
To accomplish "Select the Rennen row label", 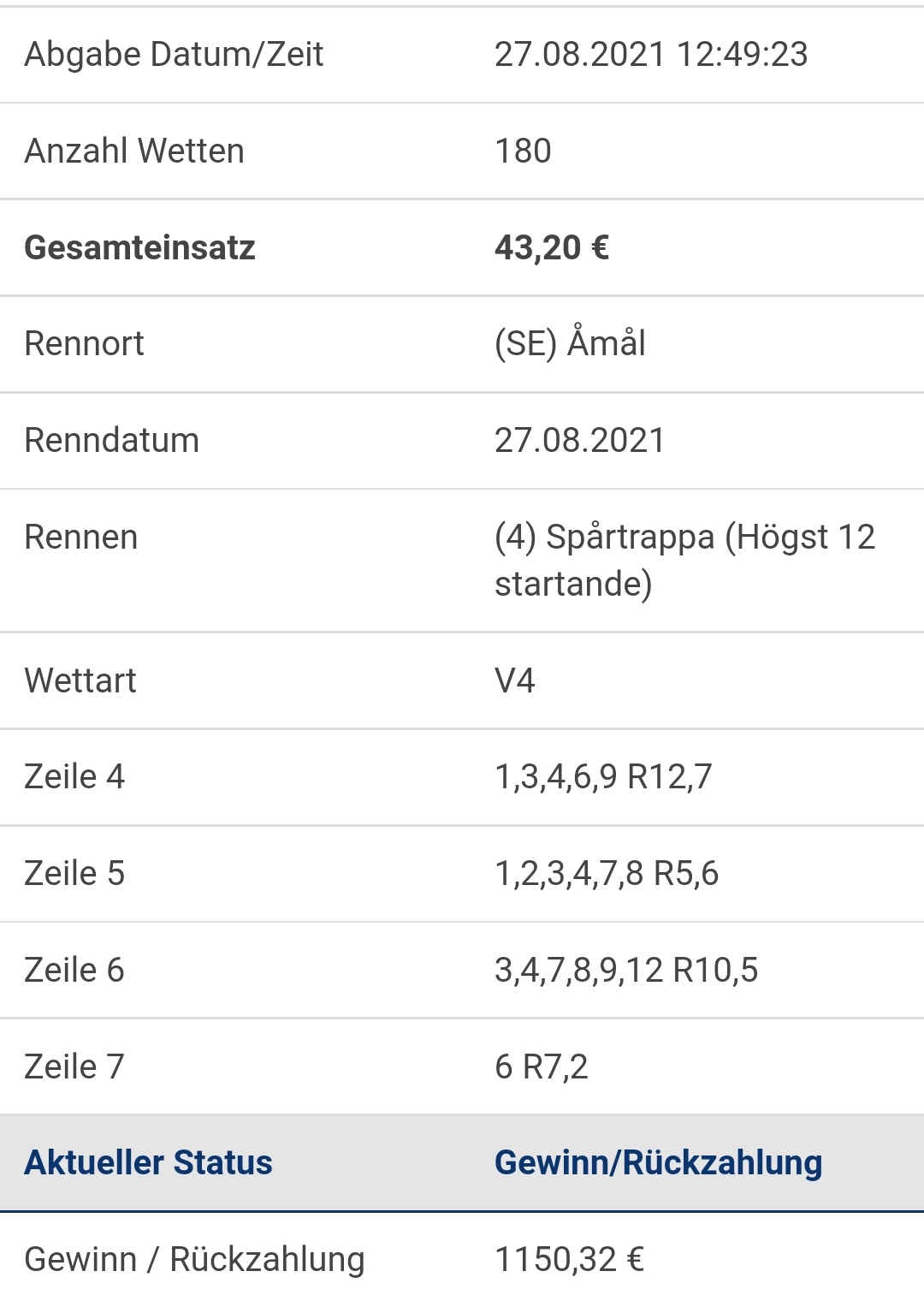I will [80, 538].
